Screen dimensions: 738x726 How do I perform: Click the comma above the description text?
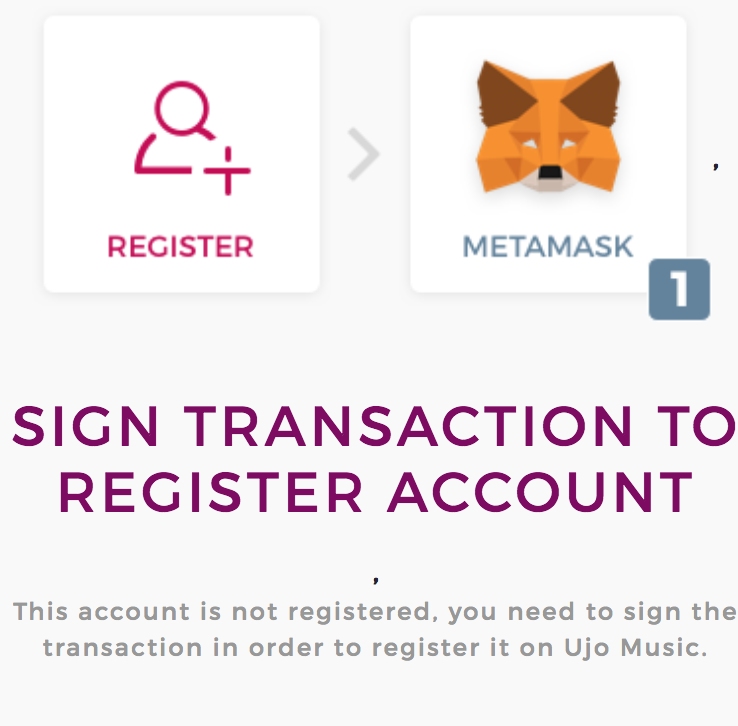376,577
